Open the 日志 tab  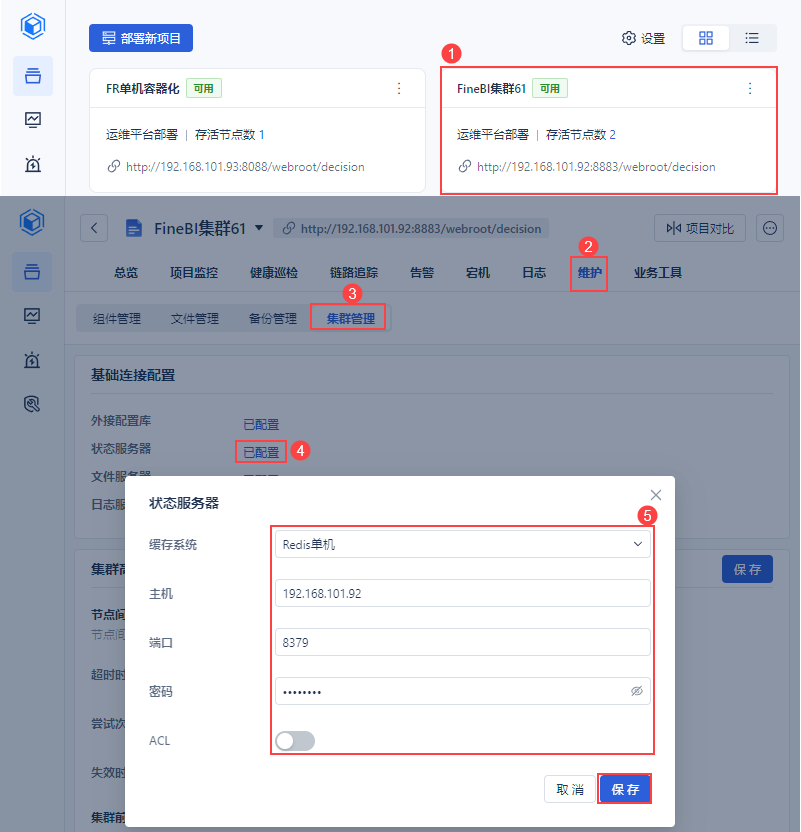(x=534, y=273)
